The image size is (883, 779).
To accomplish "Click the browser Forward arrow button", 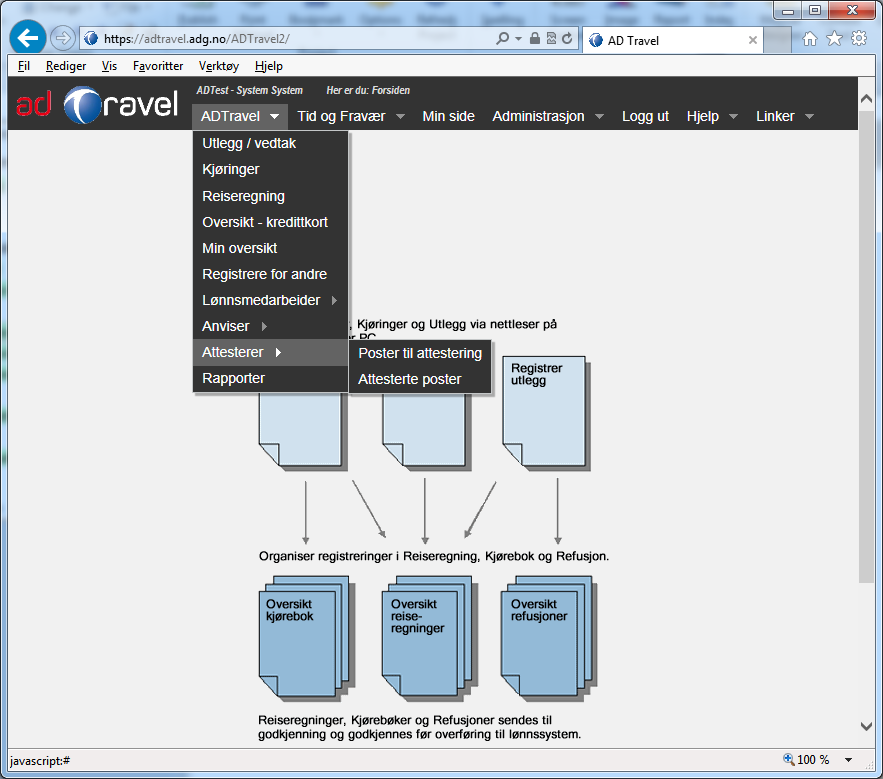I will click(x=62, y=39).
